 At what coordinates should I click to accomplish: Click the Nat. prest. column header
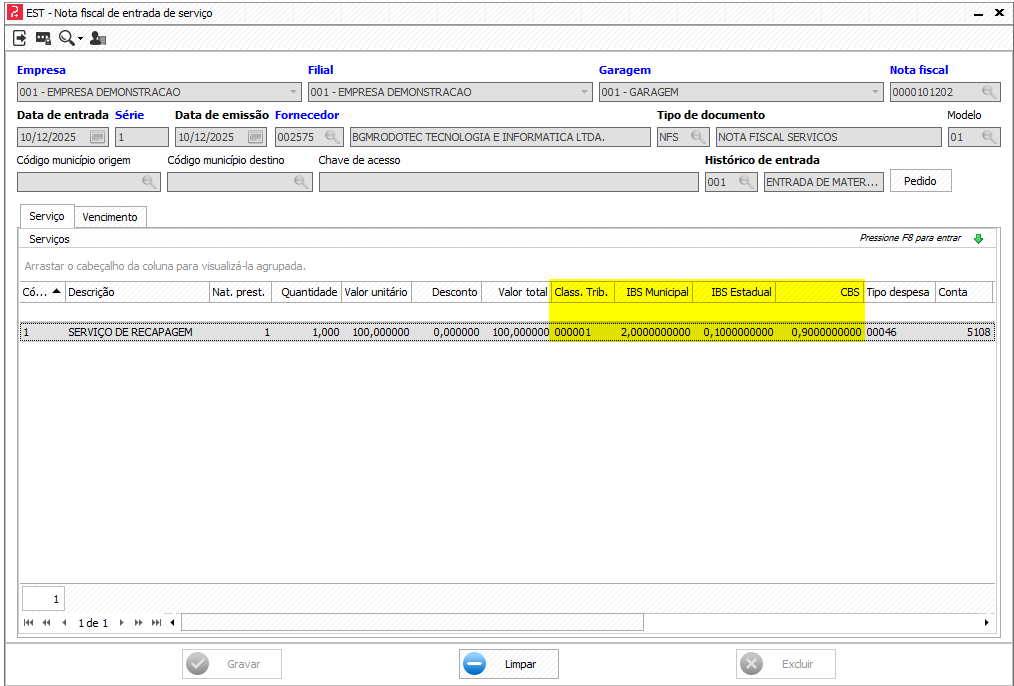click(x=241, y=292)
